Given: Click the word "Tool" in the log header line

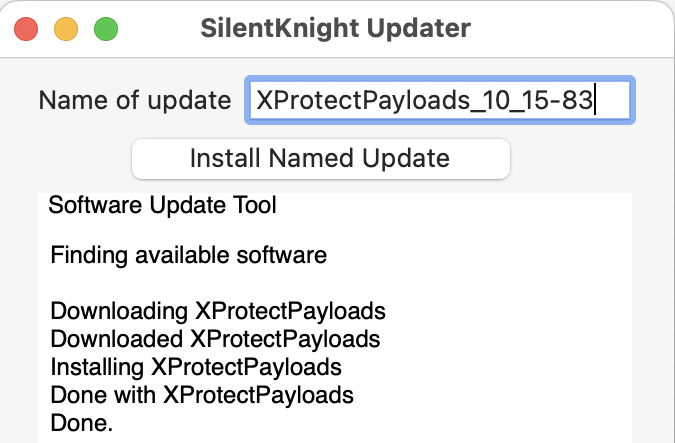Looking at the screenshot, I should tap(256, 206).
